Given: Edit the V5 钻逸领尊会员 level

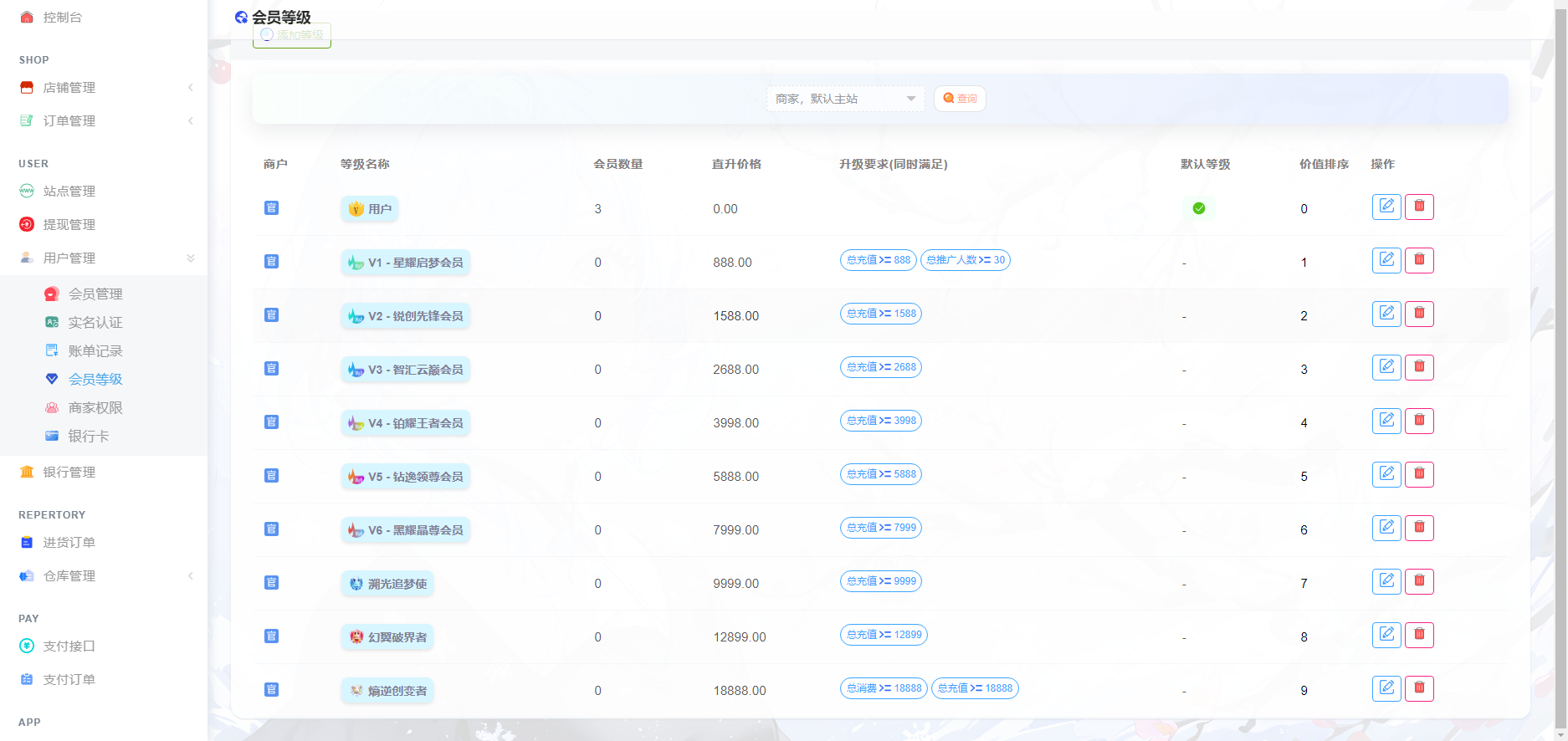Looking at the screenshot, I should click(1386, 474).
